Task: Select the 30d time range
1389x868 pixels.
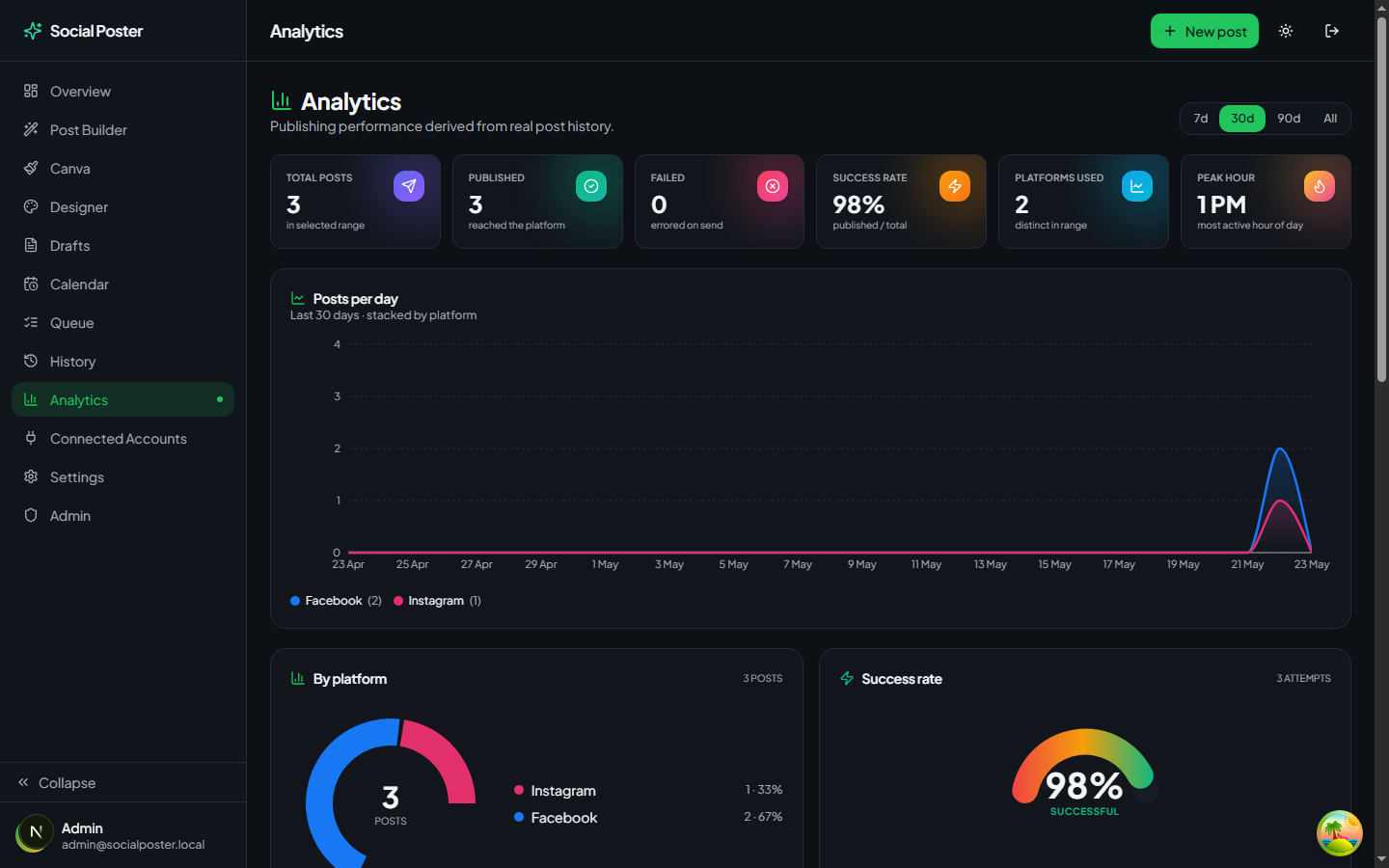Action: click(x=1242, y=119)
